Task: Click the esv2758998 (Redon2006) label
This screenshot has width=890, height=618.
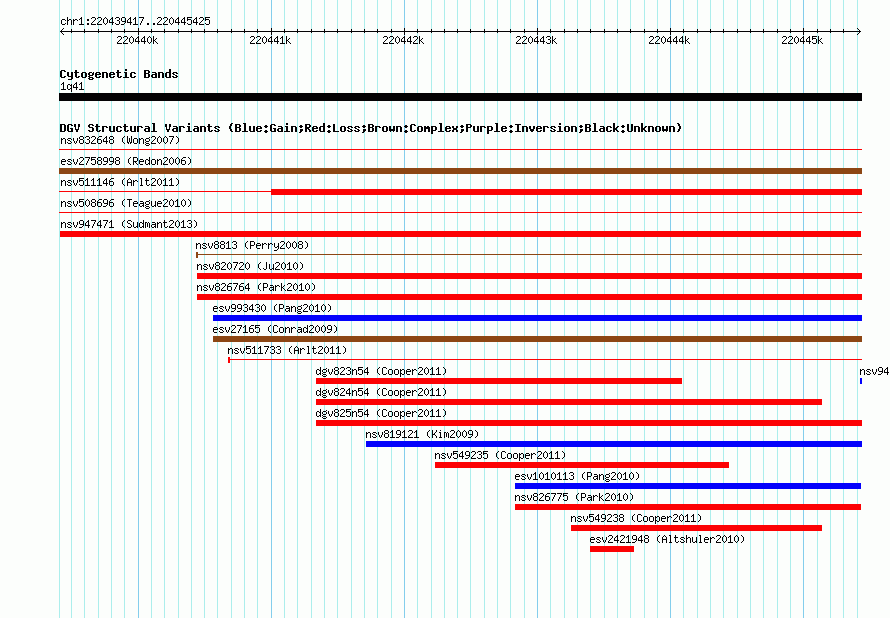Action: (126, 161)
